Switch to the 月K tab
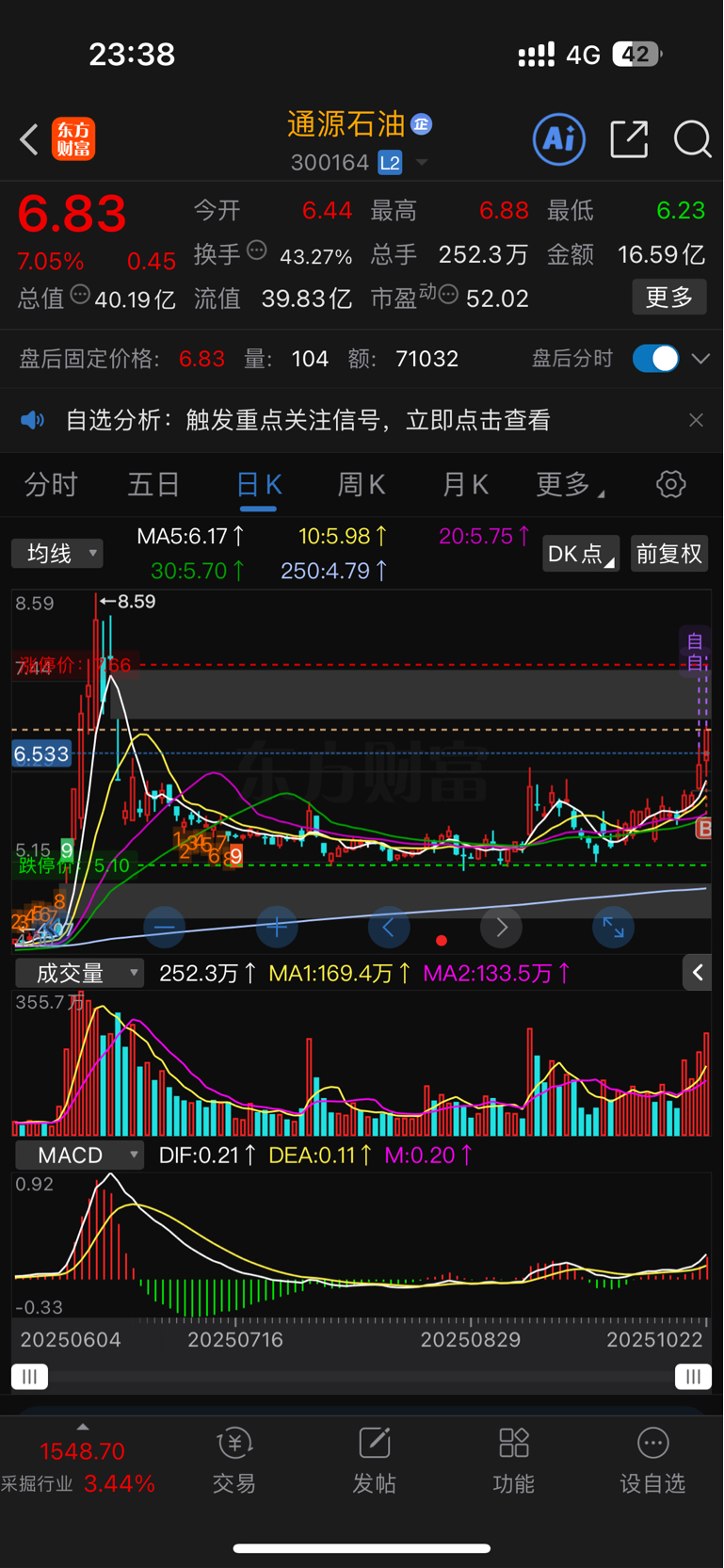 (465, 485)
